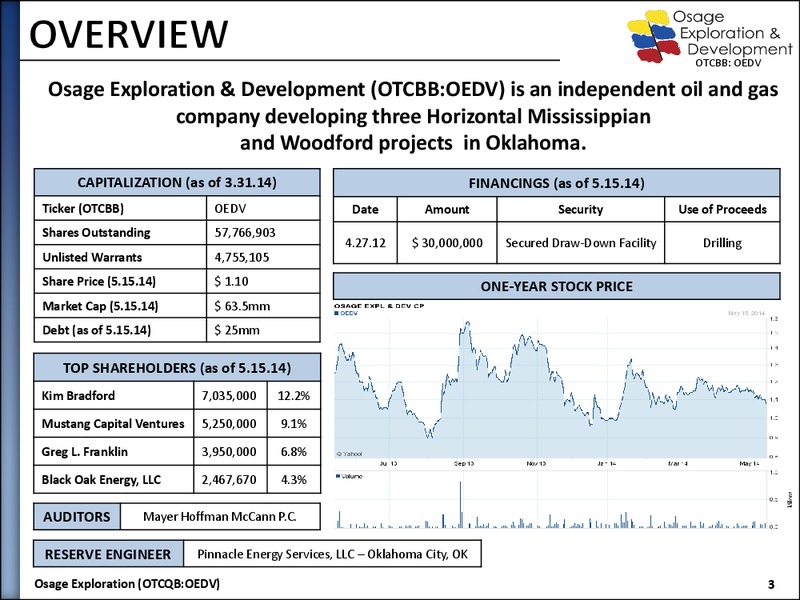This screenshot has width=800, height=600.
Task: Click the 4.3% ownership cell
Action: tap(294, 480)
